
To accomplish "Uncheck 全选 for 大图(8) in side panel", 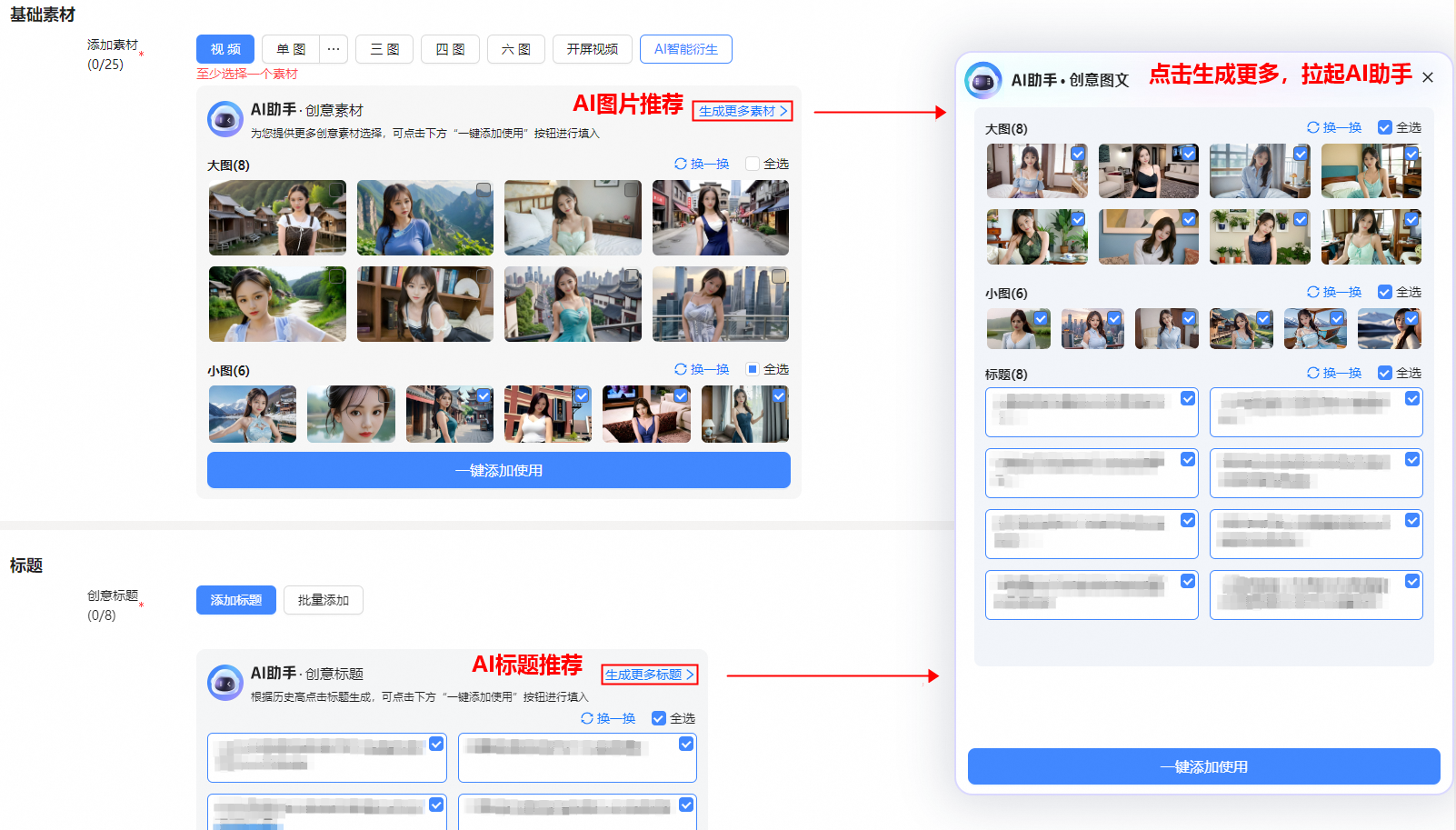I will pos(1385,127).
